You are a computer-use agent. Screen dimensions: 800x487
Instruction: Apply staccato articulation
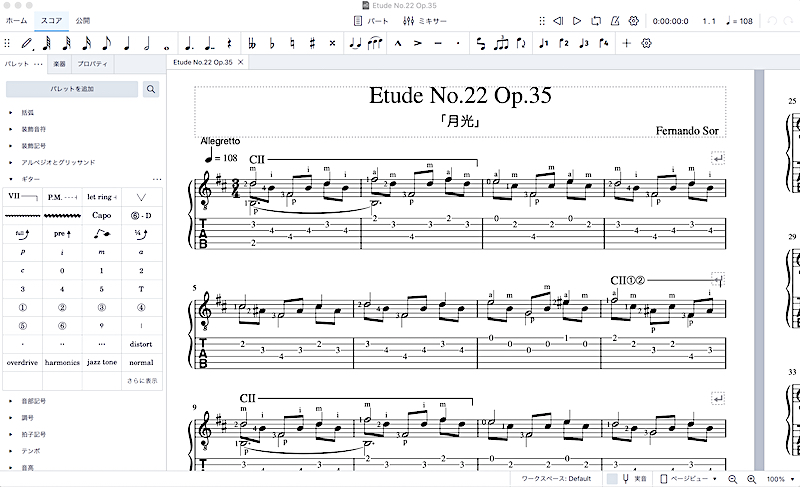tap(458, 44)
